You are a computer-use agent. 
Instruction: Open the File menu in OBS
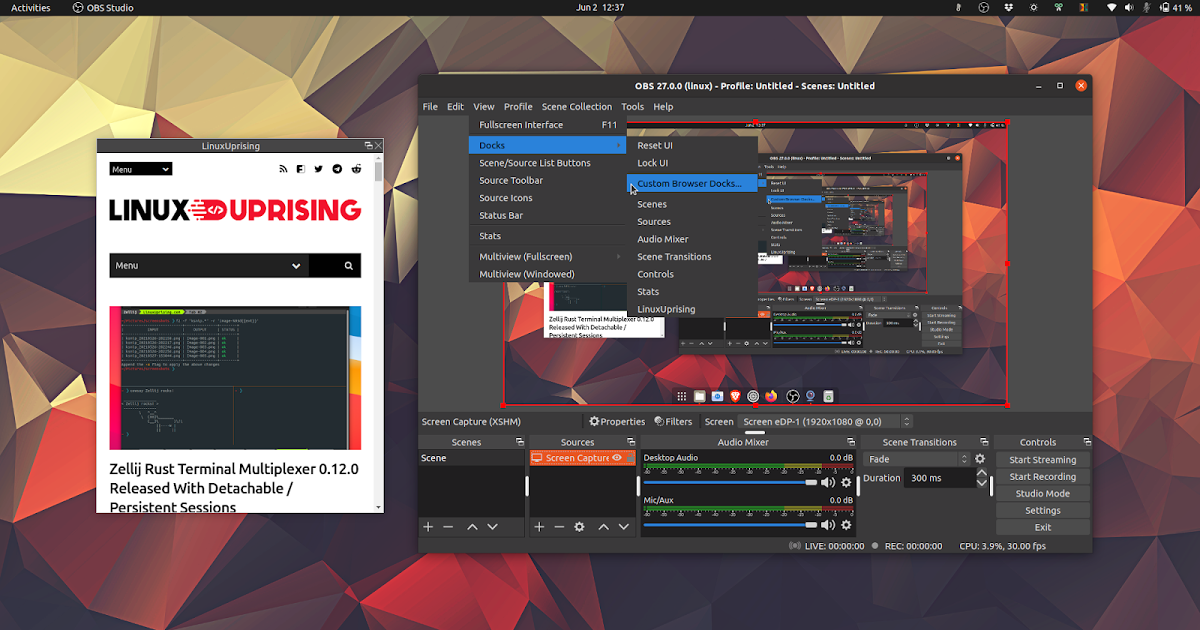coord(430,107)
